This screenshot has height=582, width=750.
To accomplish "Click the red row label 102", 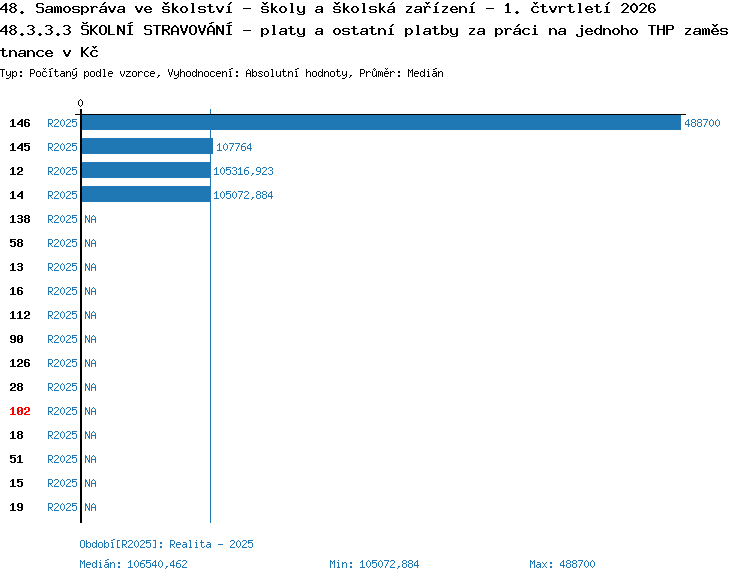I will tap(20, 411).
